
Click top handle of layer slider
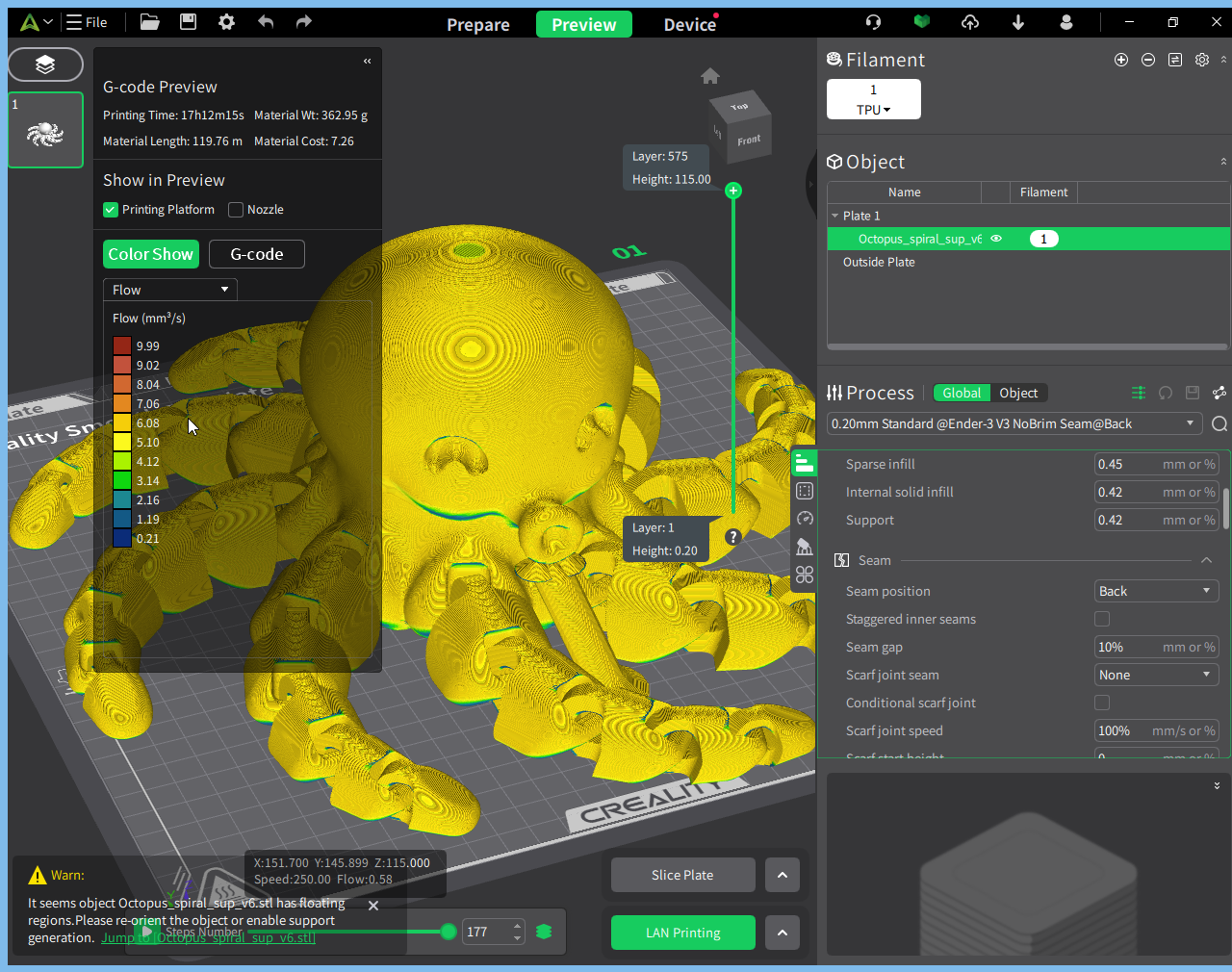click(733, 191)
